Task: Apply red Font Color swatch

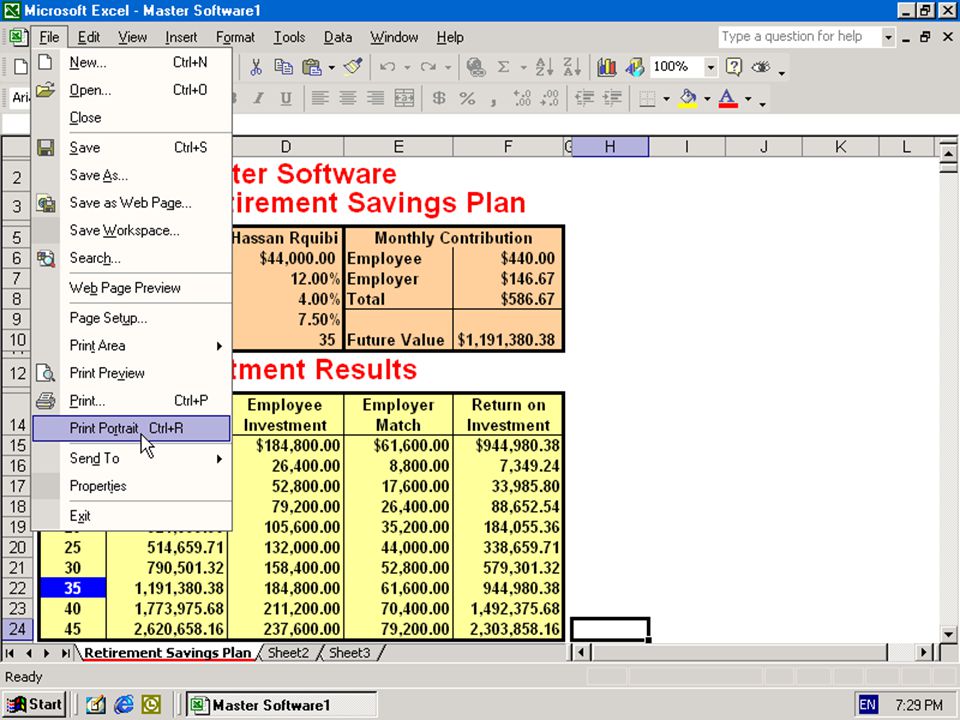Action: click(x=728, y=99)
